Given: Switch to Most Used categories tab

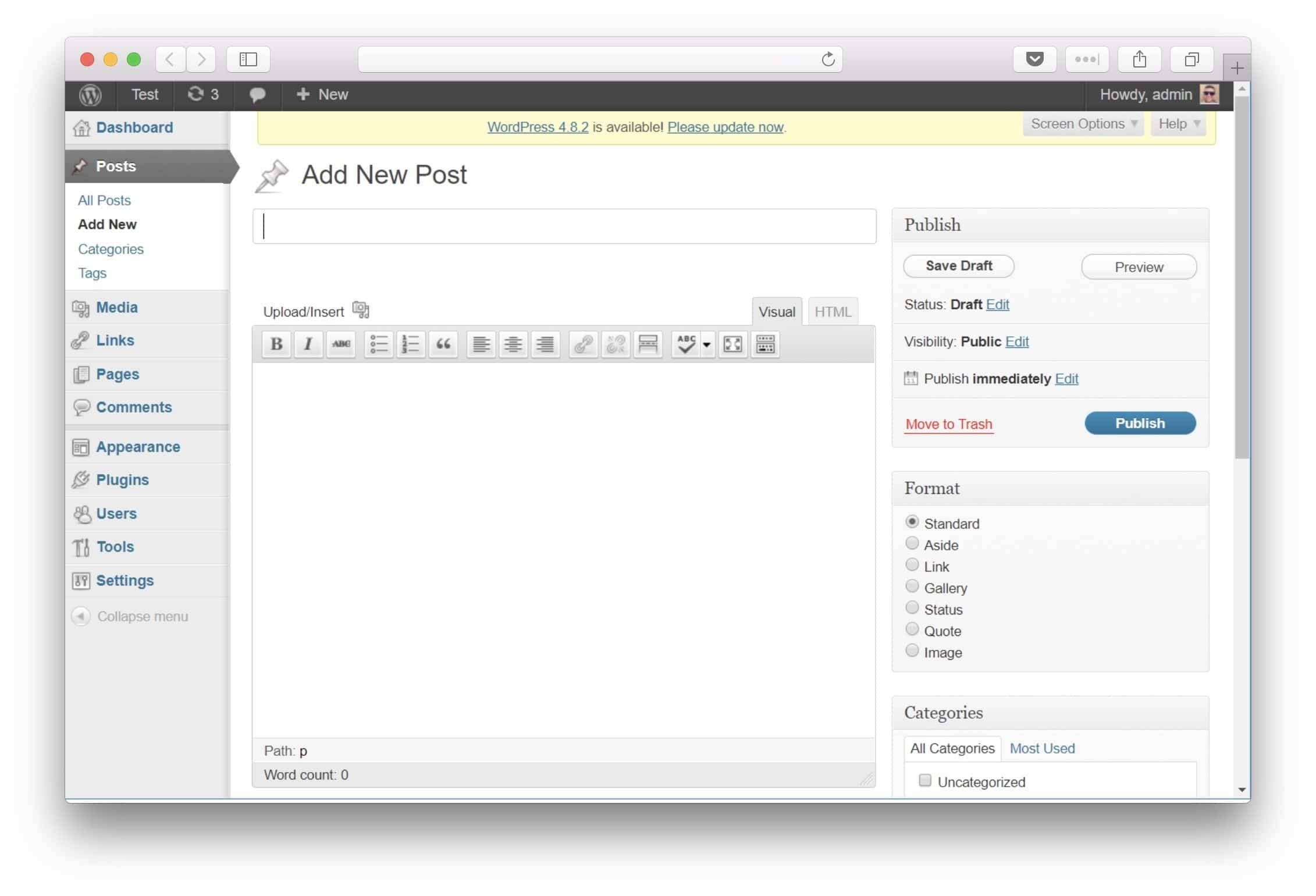Looking at the screenshot, I should (x=1042, y=748).
